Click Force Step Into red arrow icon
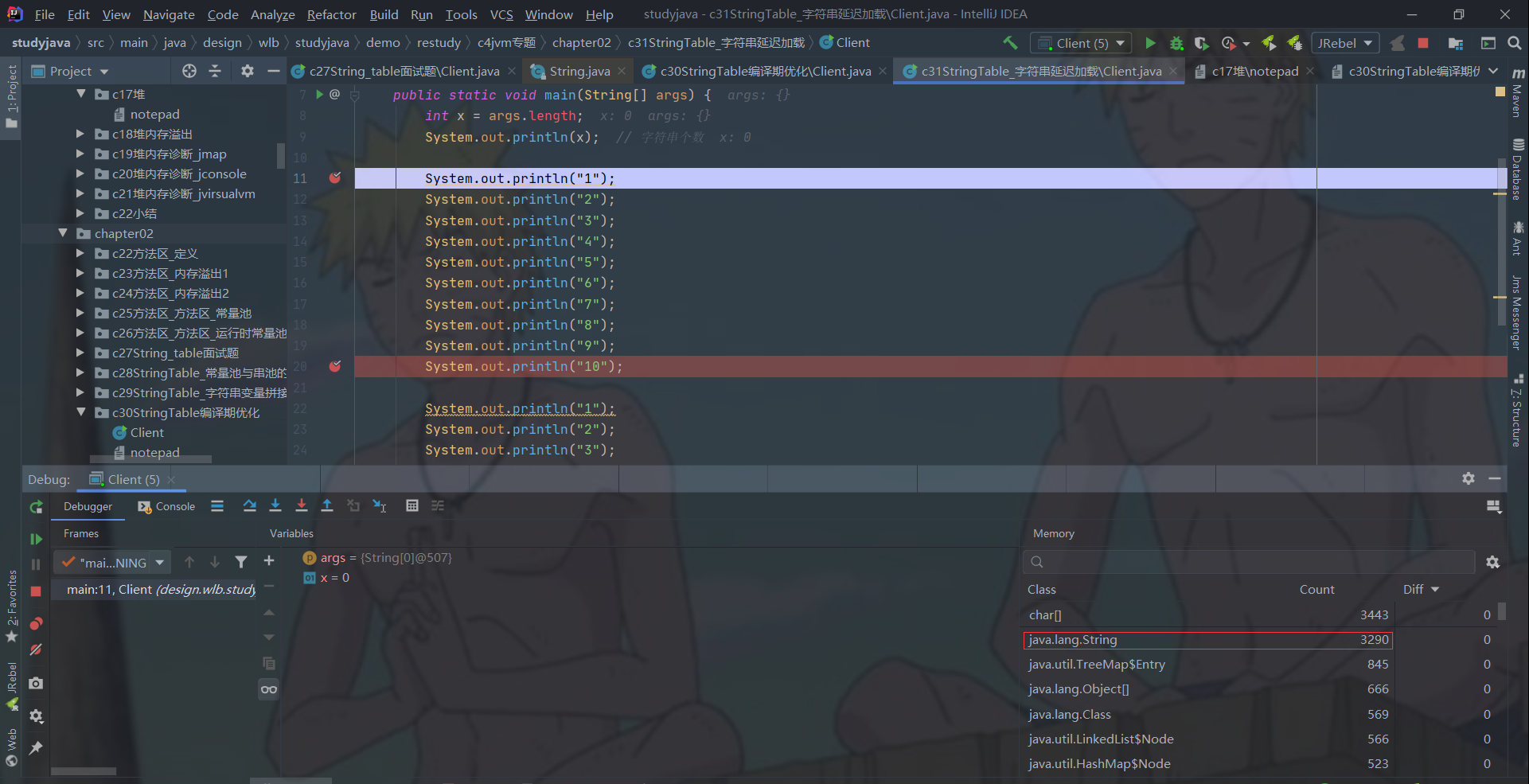The height and width of the screenshot is (784, 1529). 301,505
